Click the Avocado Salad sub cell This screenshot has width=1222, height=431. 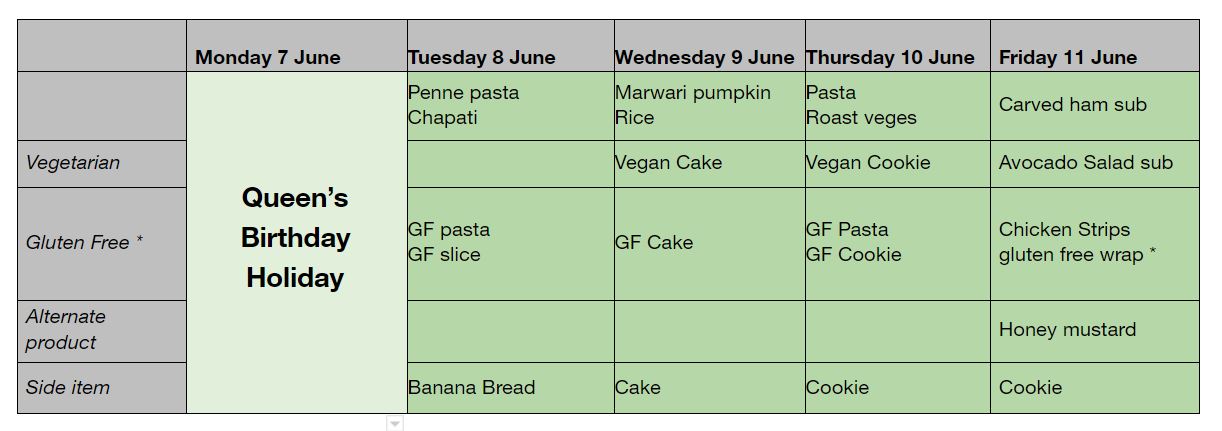[x=1095, y=164]
